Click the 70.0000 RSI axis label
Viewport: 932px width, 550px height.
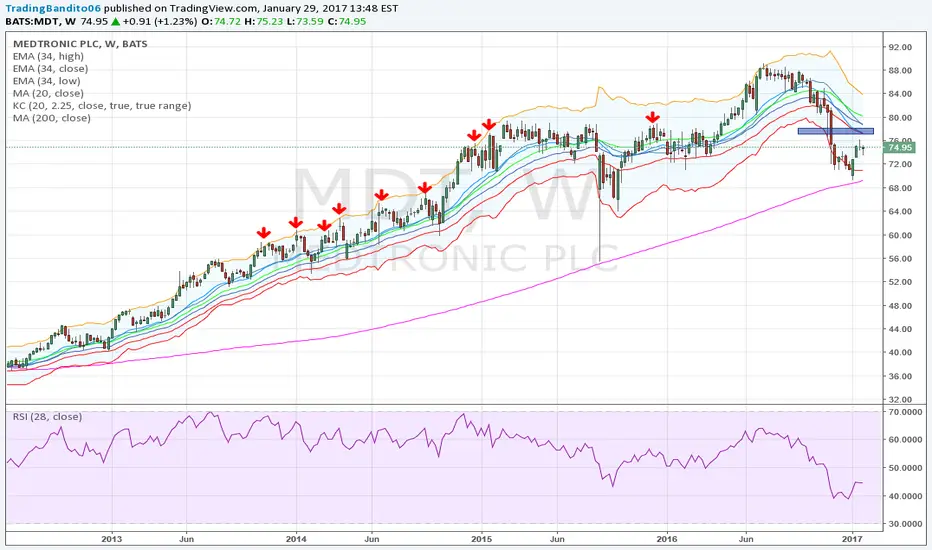pos(906,411)
